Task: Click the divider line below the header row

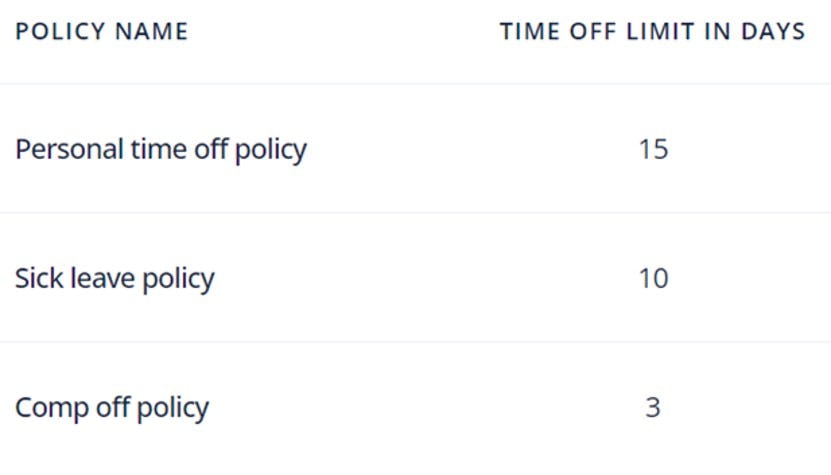Action: pos(415,84)
